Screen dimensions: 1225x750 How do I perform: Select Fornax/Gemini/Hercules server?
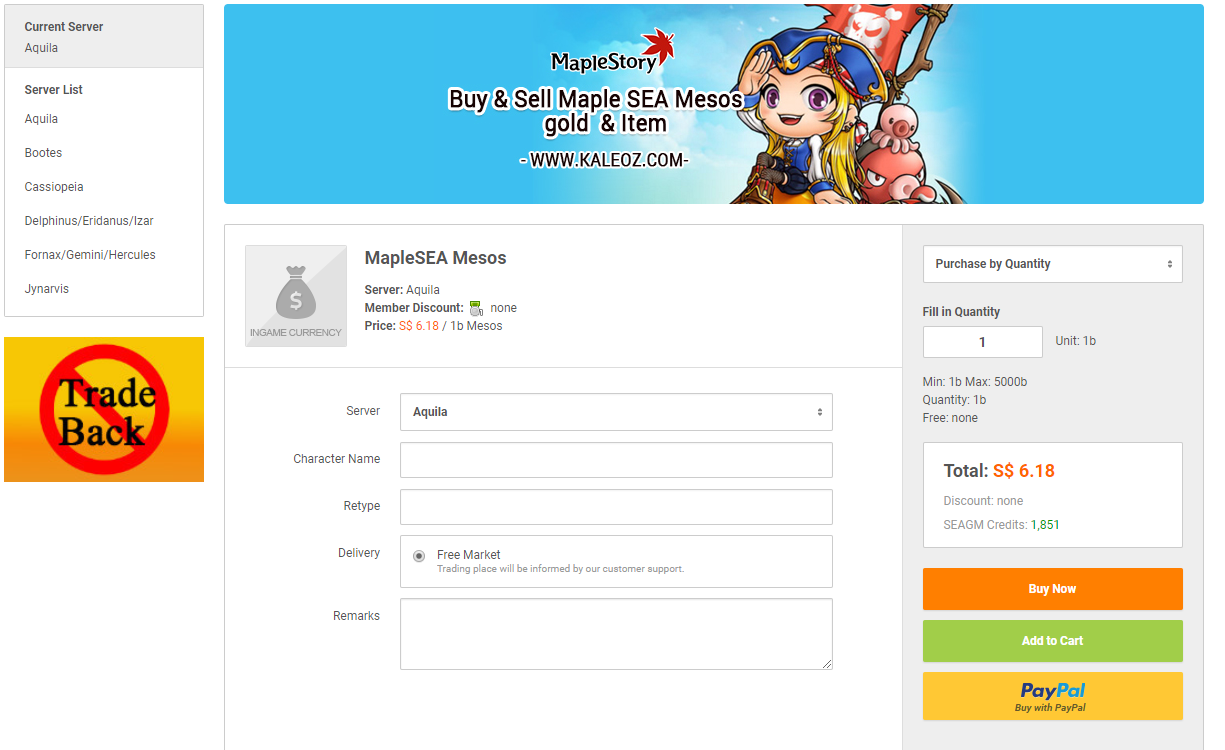pos(90,255)
